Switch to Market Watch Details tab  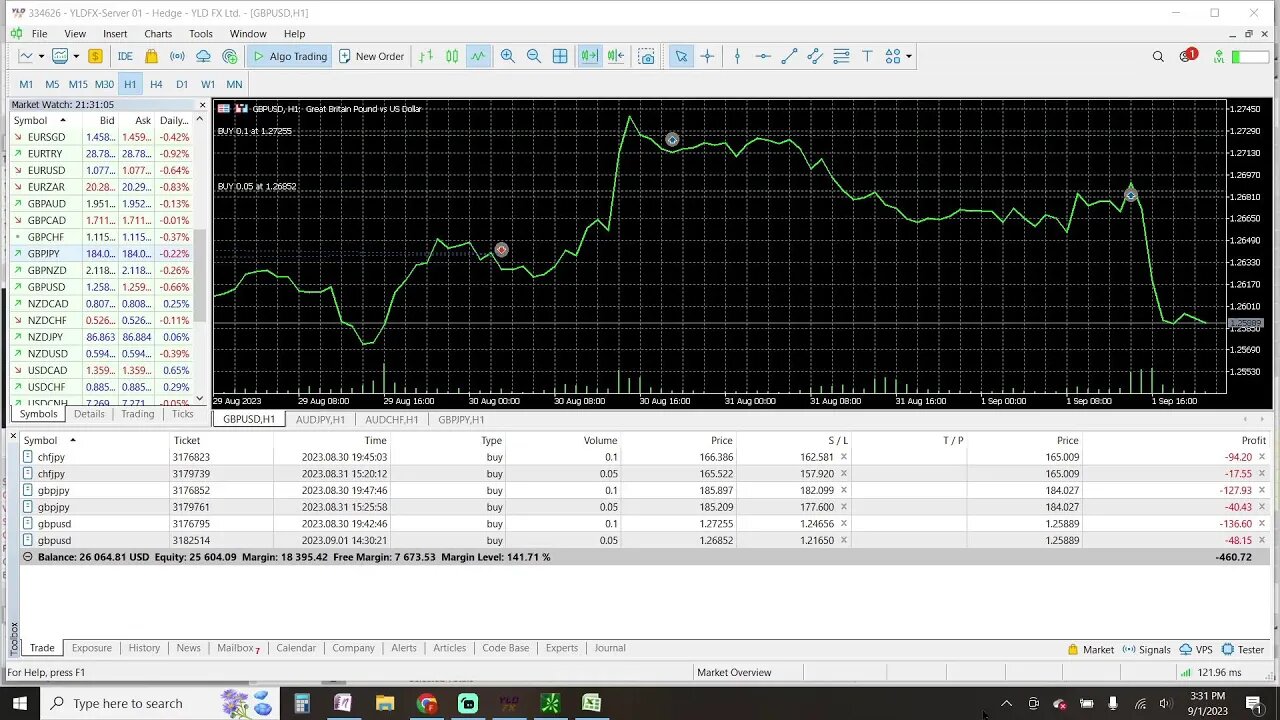89,414
